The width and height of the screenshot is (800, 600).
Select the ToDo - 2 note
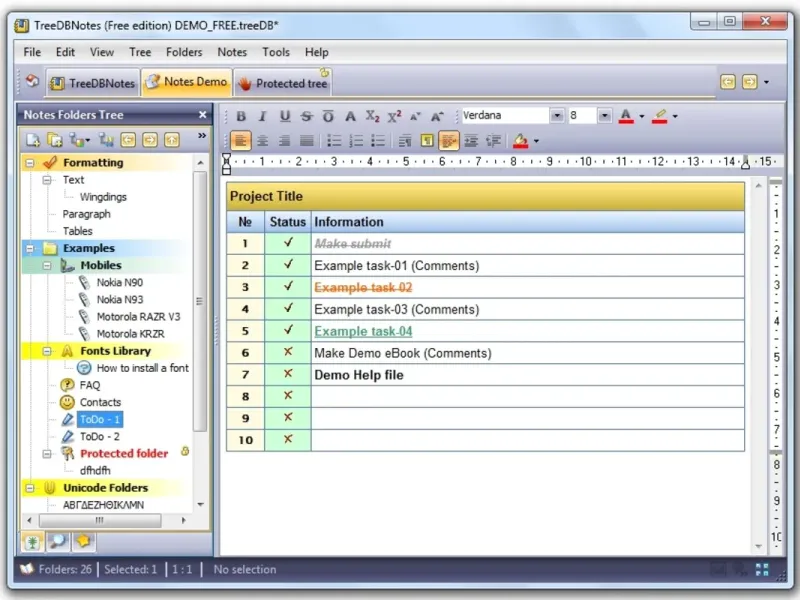(99, 437)
